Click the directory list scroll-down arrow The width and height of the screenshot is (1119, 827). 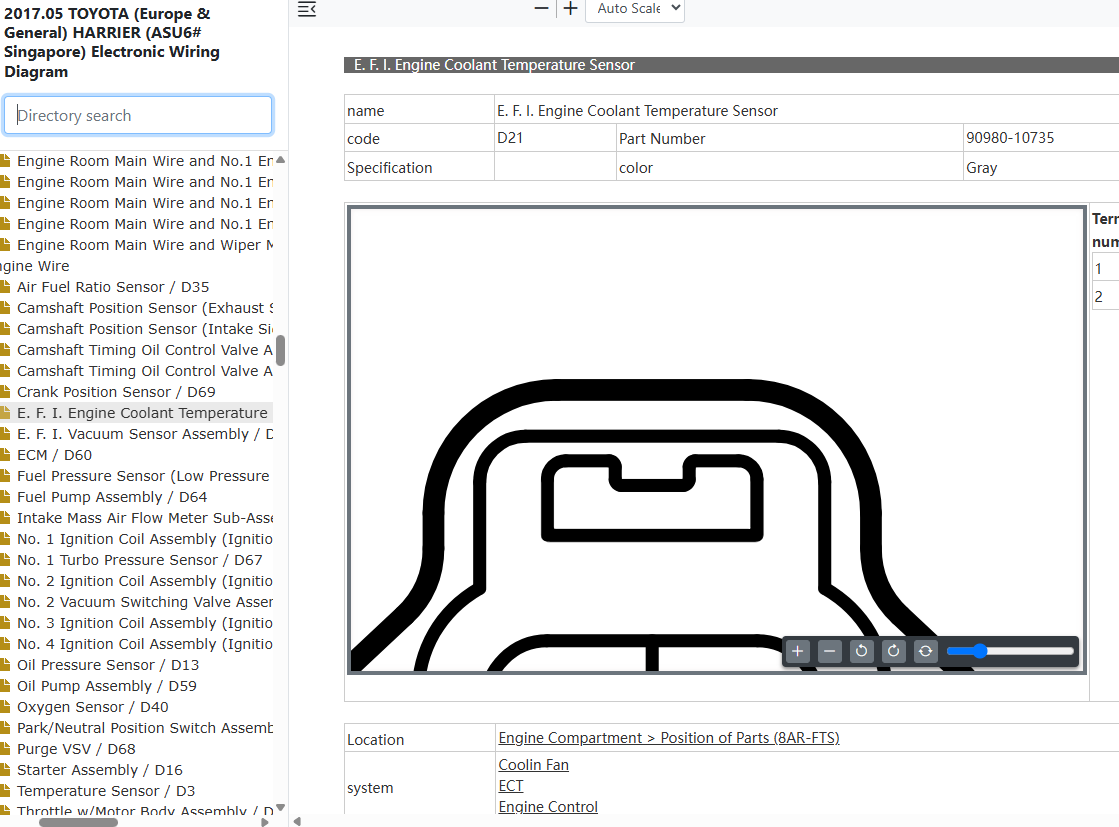(x=280, y=807)
